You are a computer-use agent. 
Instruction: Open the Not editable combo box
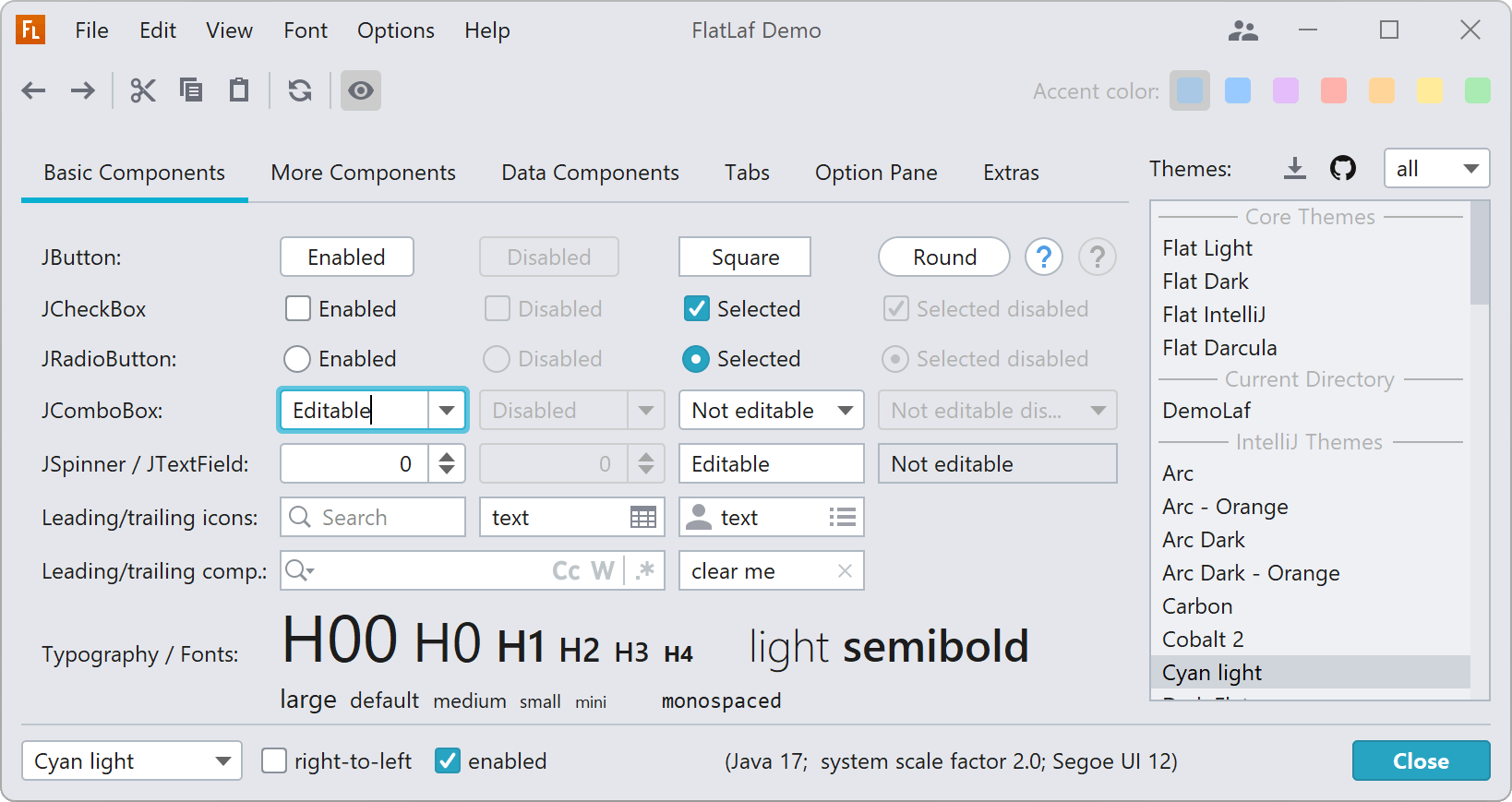coord(771,411)
